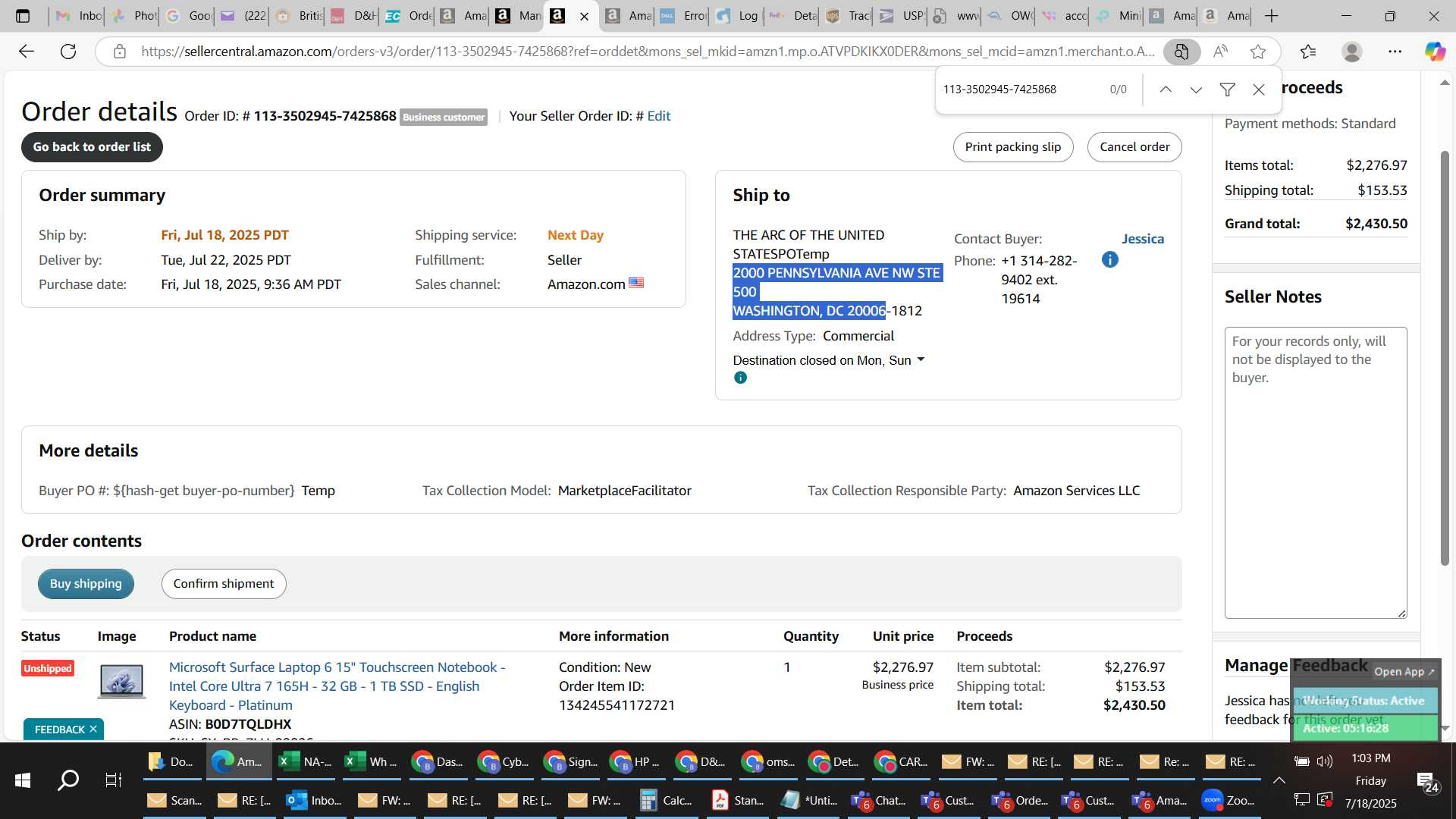The image size is (1456, 819).
Task: Select the order ID number text
Action: coord(325,116)
